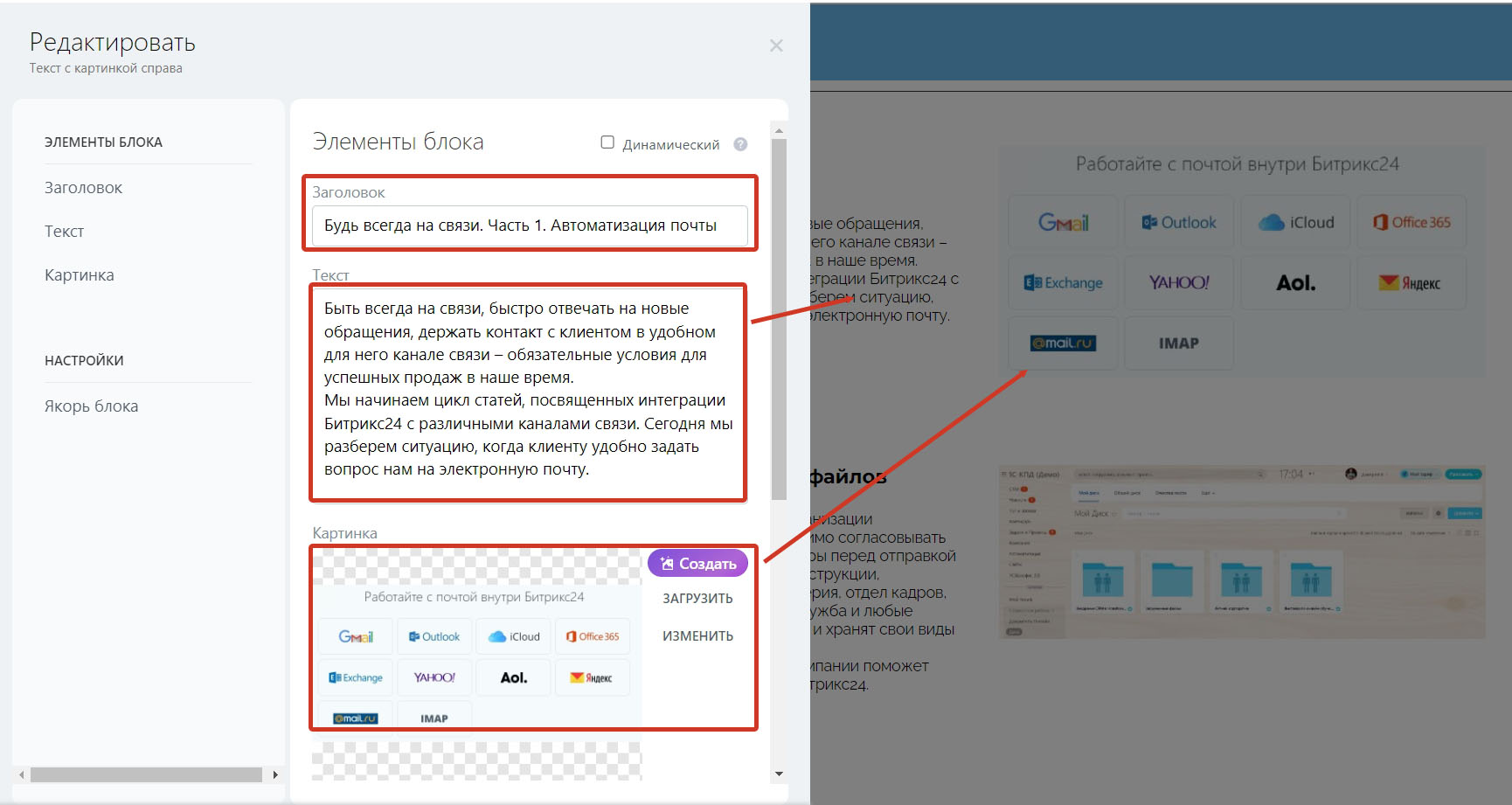Click the Office 365 logo on the background page

coord(1411,222)
